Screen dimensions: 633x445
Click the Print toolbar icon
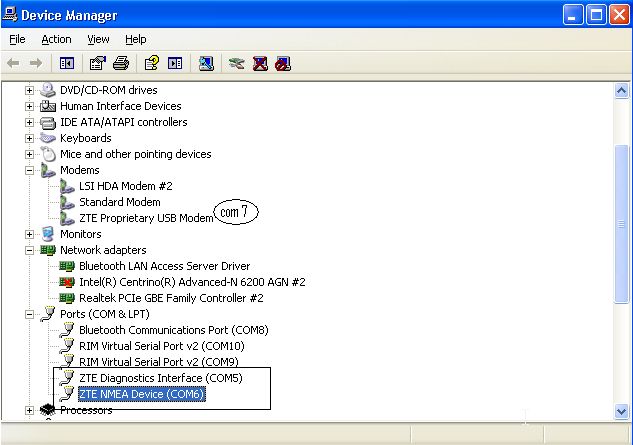click(120, 64)
